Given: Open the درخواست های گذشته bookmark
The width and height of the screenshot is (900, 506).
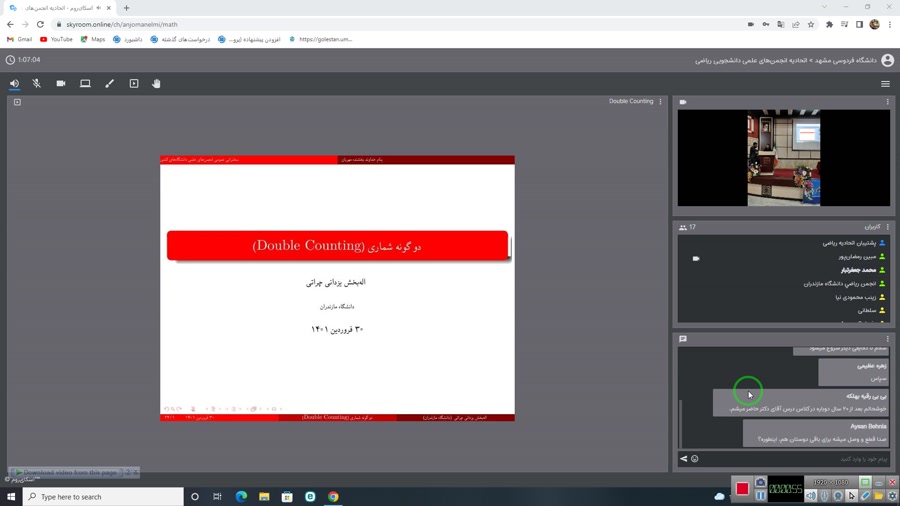Looking at the screenshot, I should pyautogui.click(x=180, y=40).
